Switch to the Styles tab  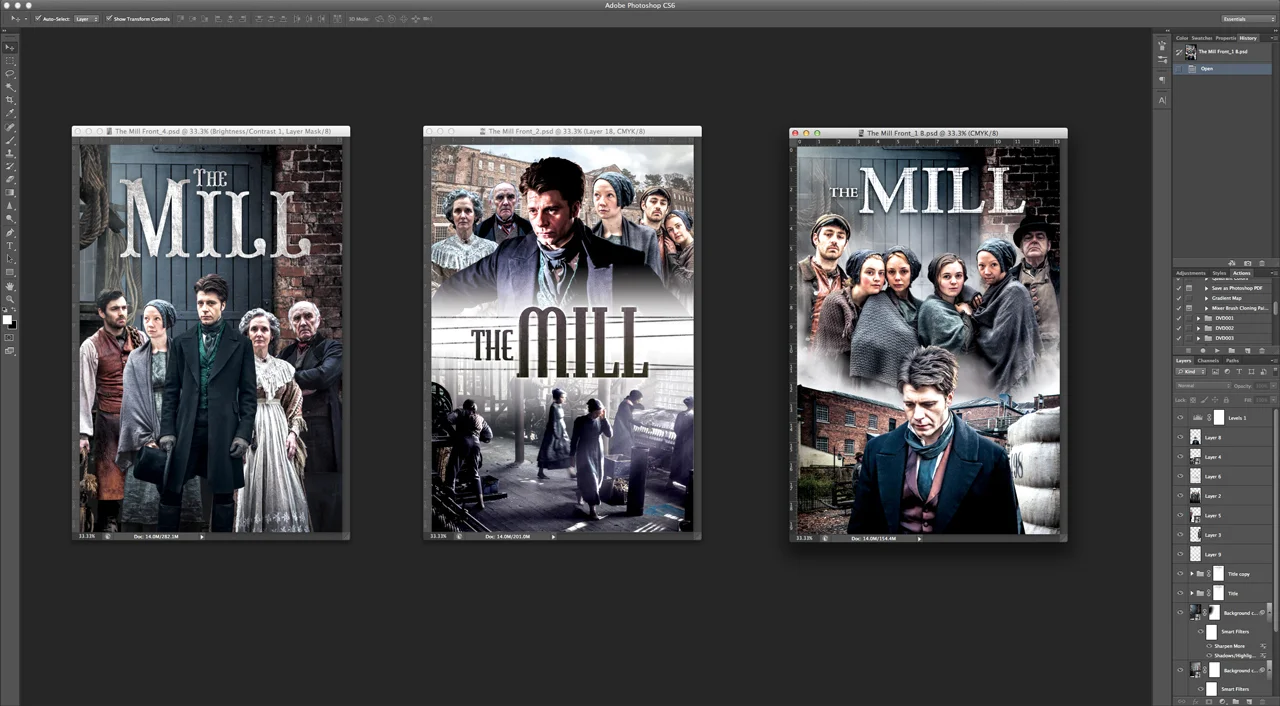point(1219,273)
